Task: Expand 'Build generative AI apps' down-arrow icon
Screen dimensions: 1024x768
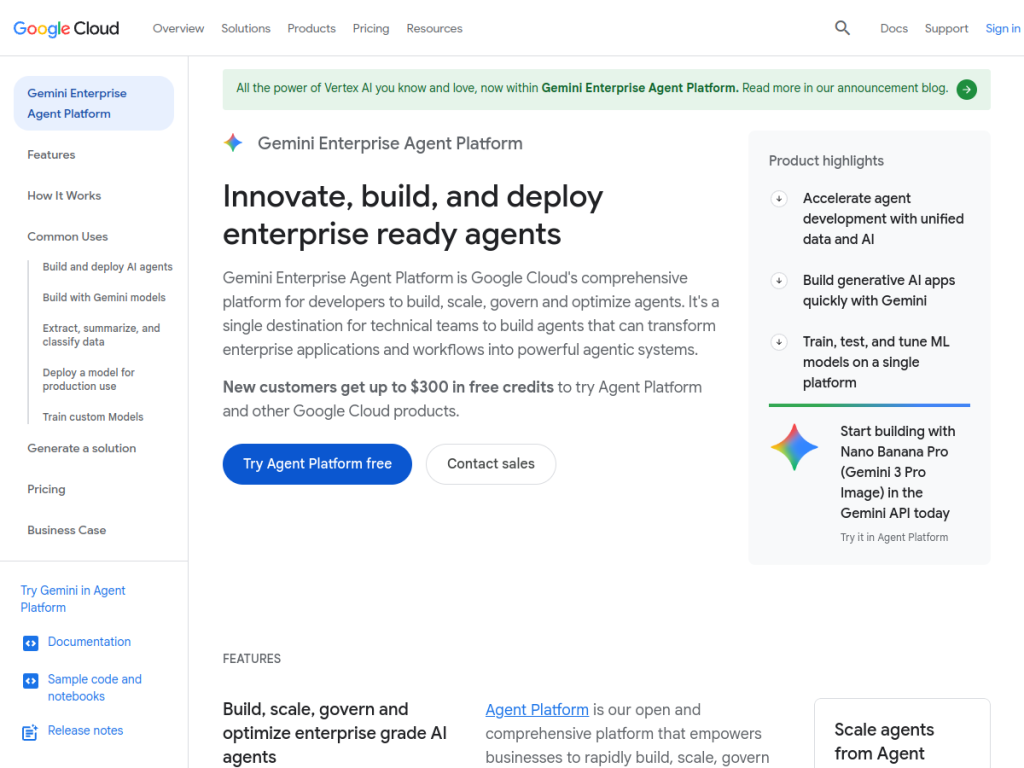Action: 778,281
